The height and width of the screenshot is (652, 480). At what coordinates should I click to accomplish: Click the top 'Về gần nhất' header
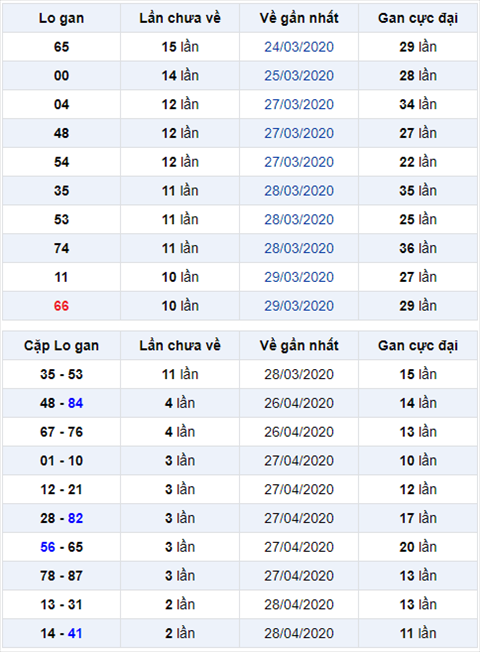[299, 18]
